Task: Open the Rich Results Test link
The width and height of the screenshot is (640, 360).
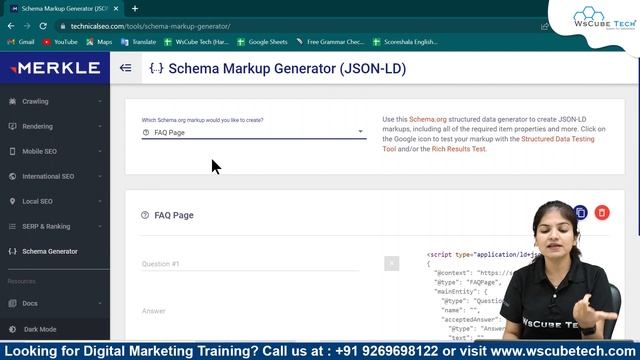Action: click(x=458, y=149)
